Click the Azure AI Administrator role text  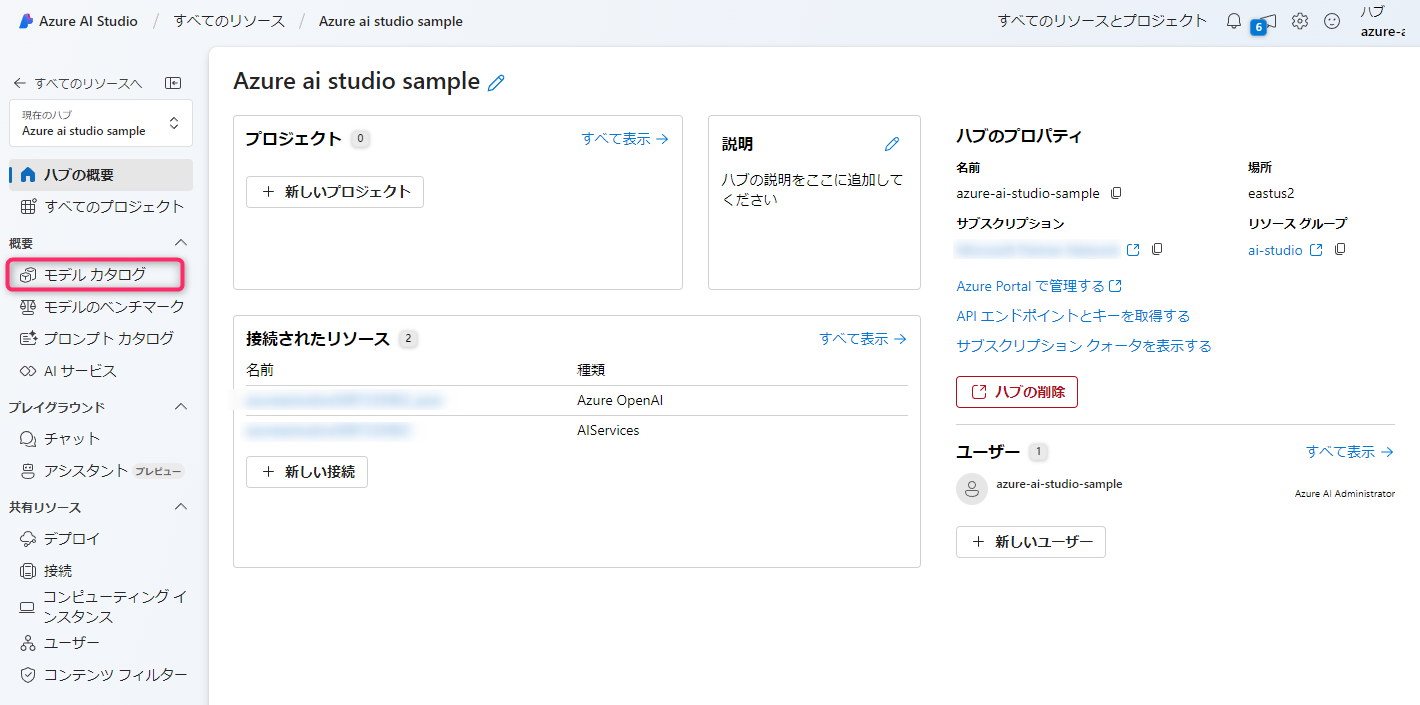(x=1345, y=494)
